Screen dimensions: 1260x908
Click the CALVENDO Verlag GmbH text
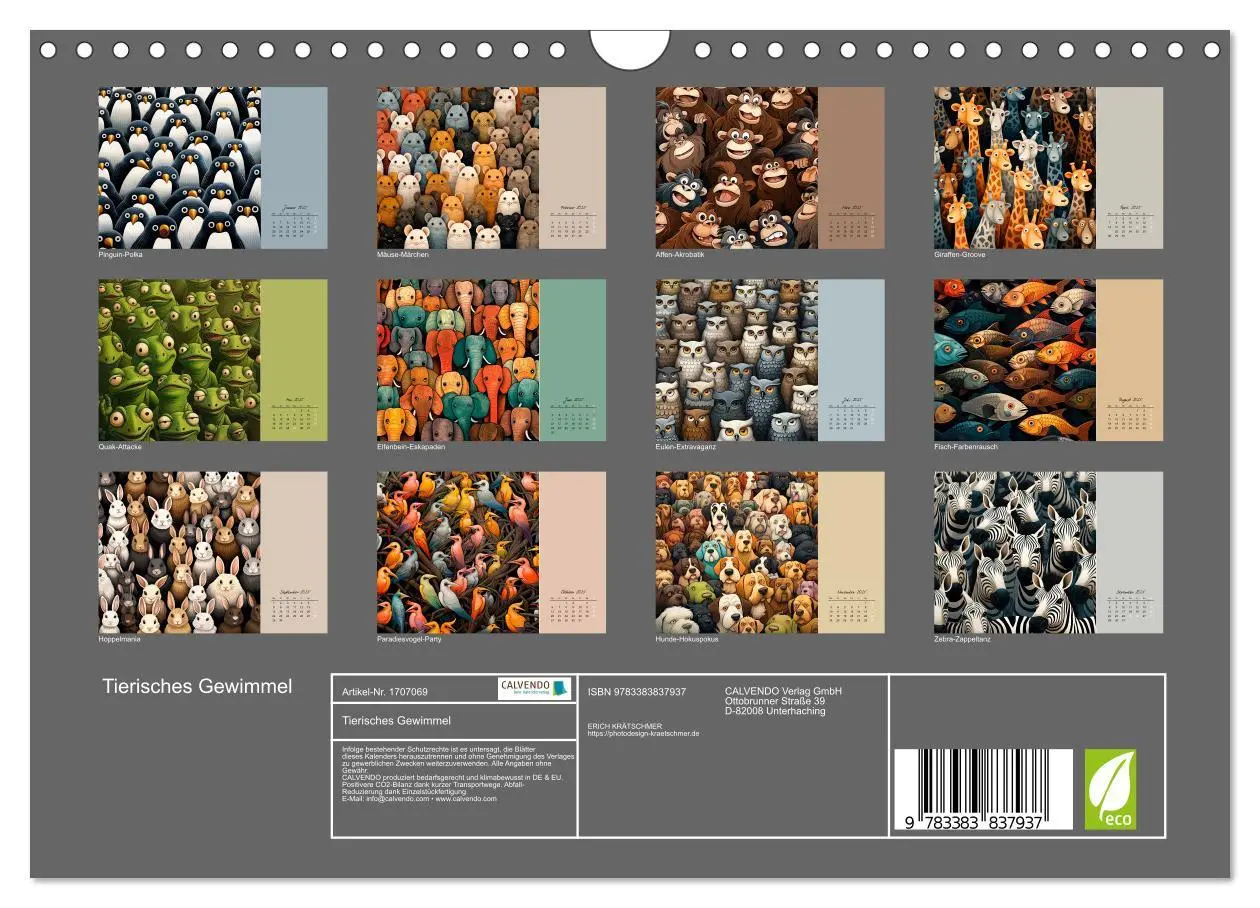click(x=783, y=691)
